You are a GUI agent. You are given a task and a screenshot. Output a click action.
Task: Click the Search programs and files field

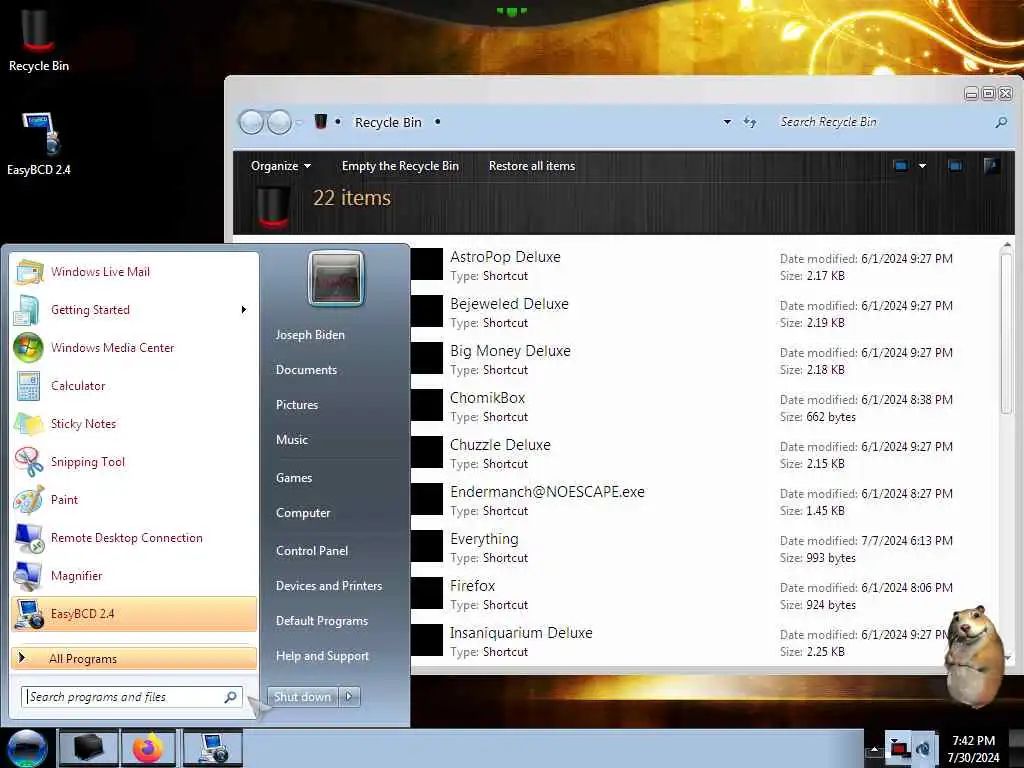[x=132, y=697]
